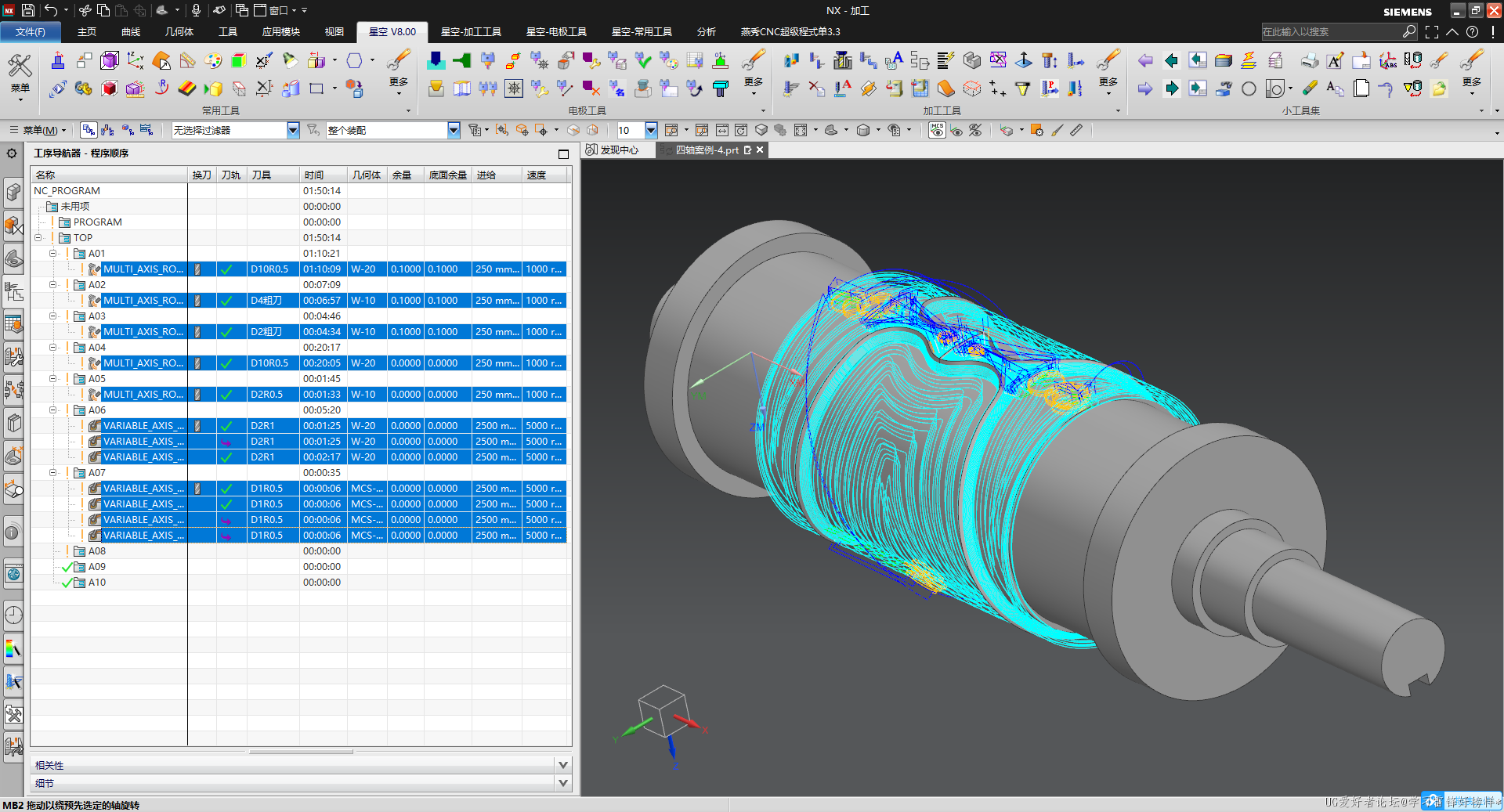This screenshot has height=812, width=1504.
Task: Toggle touch mode icon in title bar
Action: (x=219, y=10)
